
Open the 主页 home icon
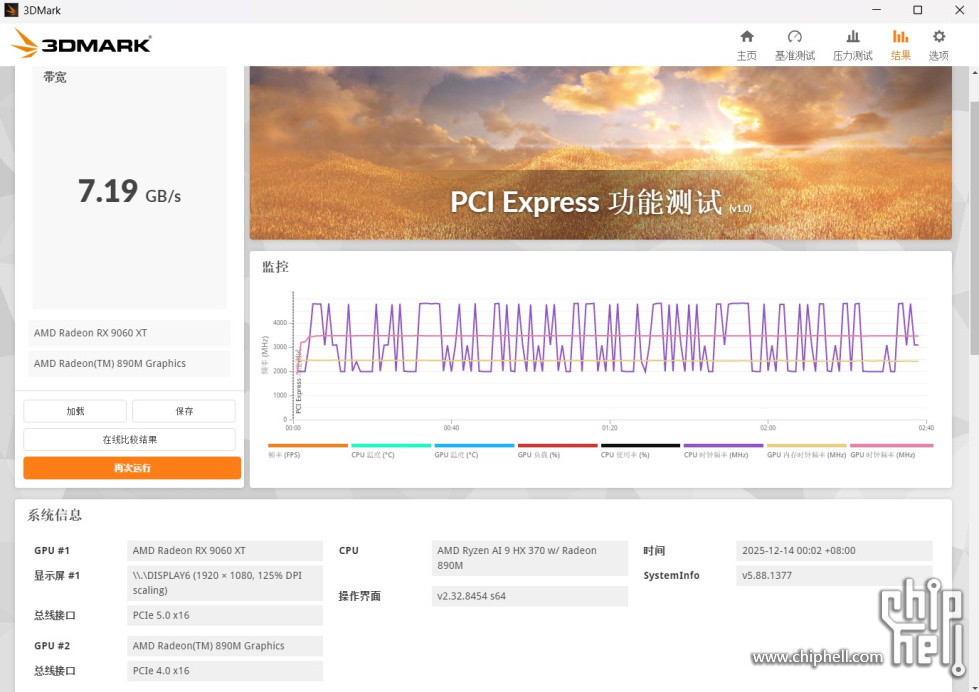pyautogui.click(x=746, y=37)
